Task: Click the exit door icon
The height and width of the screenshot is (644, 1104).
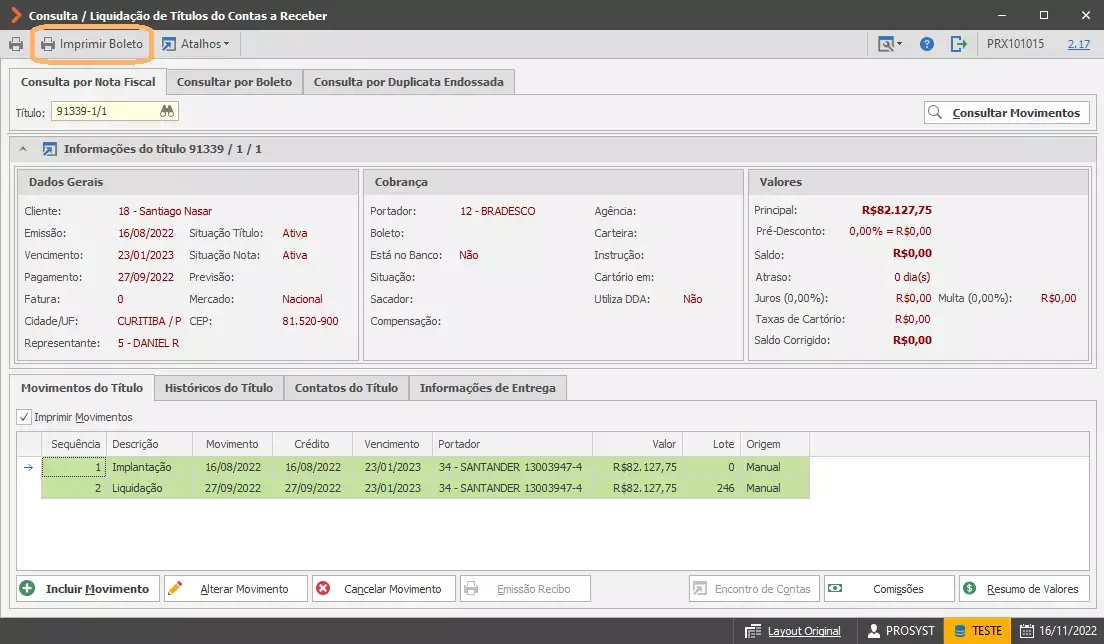Action: (x=958, y=44)
